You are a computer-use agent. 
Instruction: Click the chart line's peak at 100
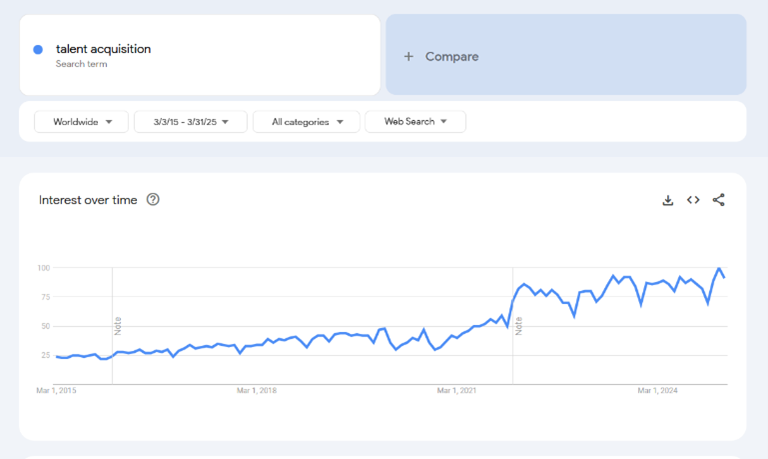(x=719, y=268)
